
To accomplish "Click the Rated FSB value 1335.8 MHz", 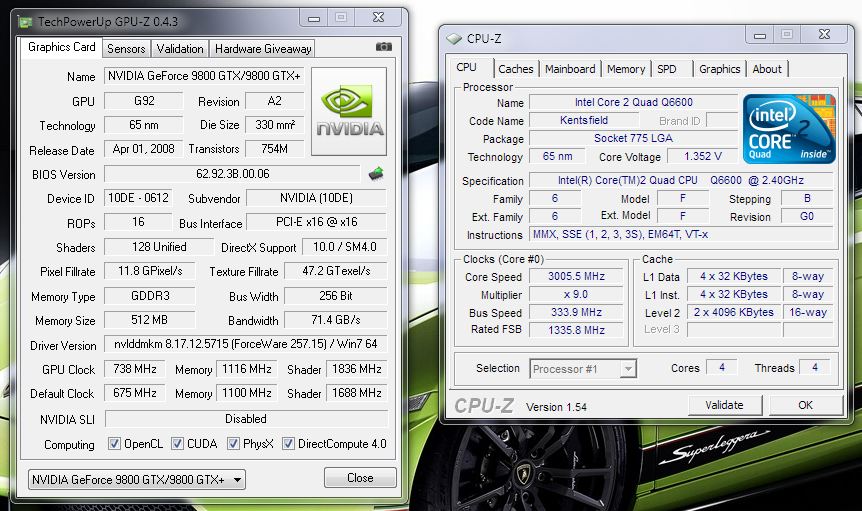I will coord(576,330).
